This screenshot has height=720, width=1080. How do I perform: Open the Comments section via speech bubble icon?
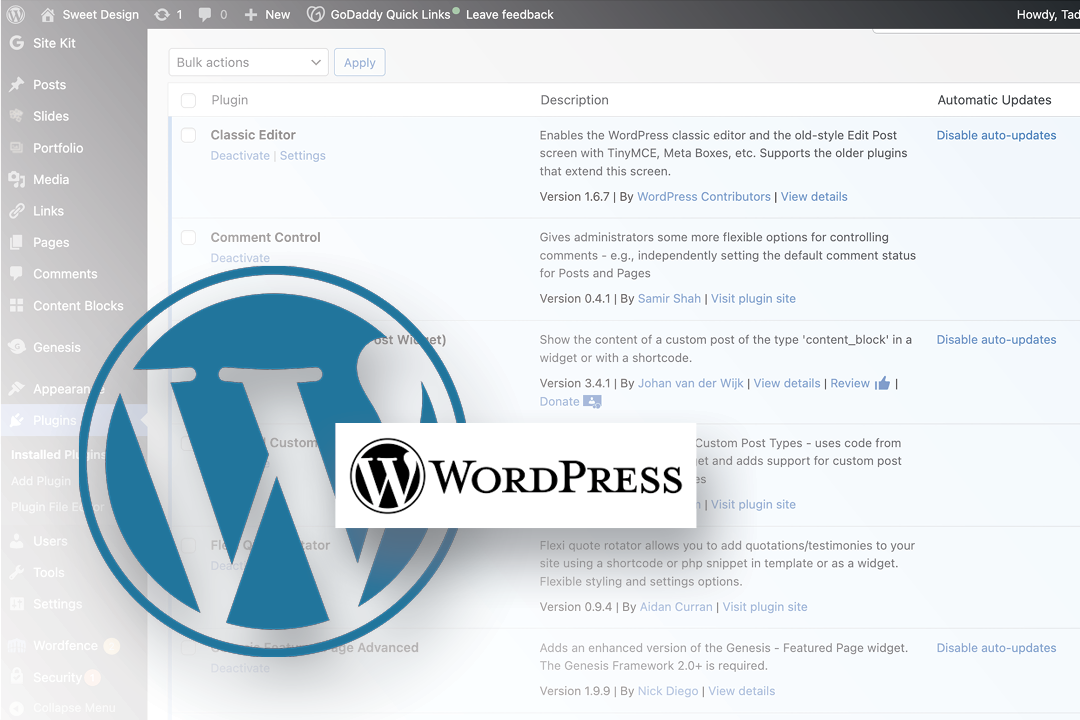(16, 274)
